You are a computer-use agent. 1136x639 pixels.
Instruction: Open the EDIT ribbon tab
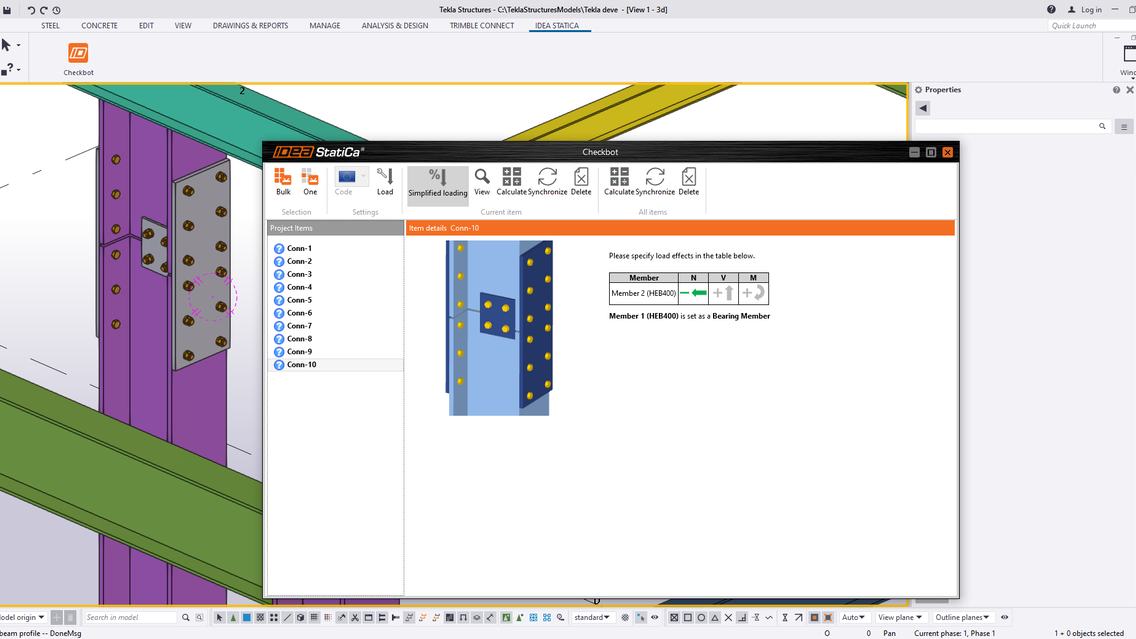coord(146,25)
